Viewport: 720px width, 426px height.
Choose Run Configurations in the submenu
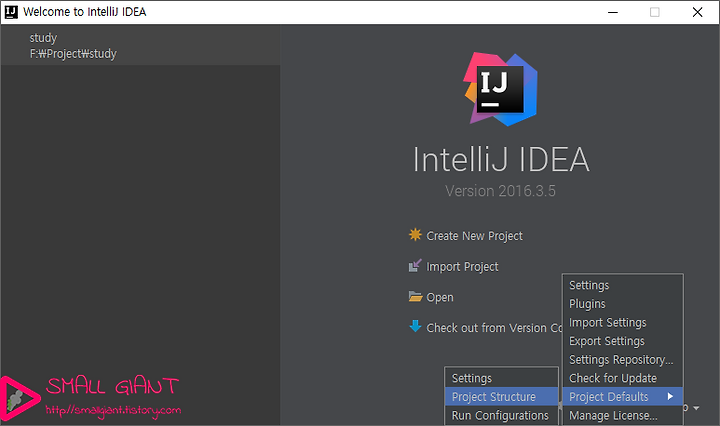[x=501, y=415]
